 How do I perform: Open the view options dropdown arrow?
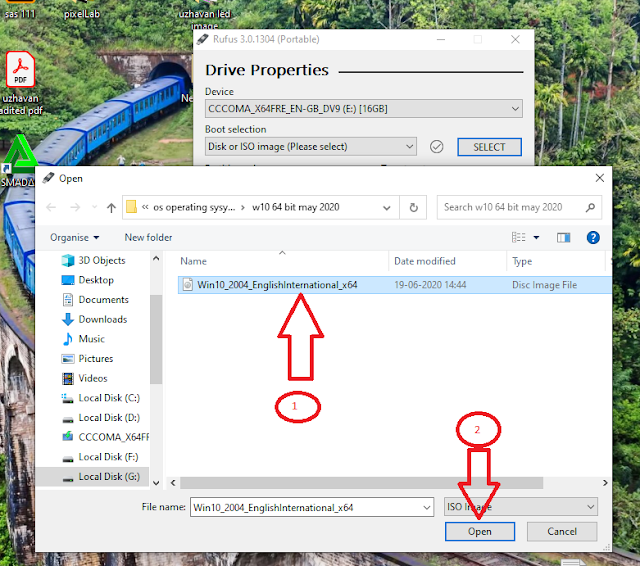coord(536,237)
